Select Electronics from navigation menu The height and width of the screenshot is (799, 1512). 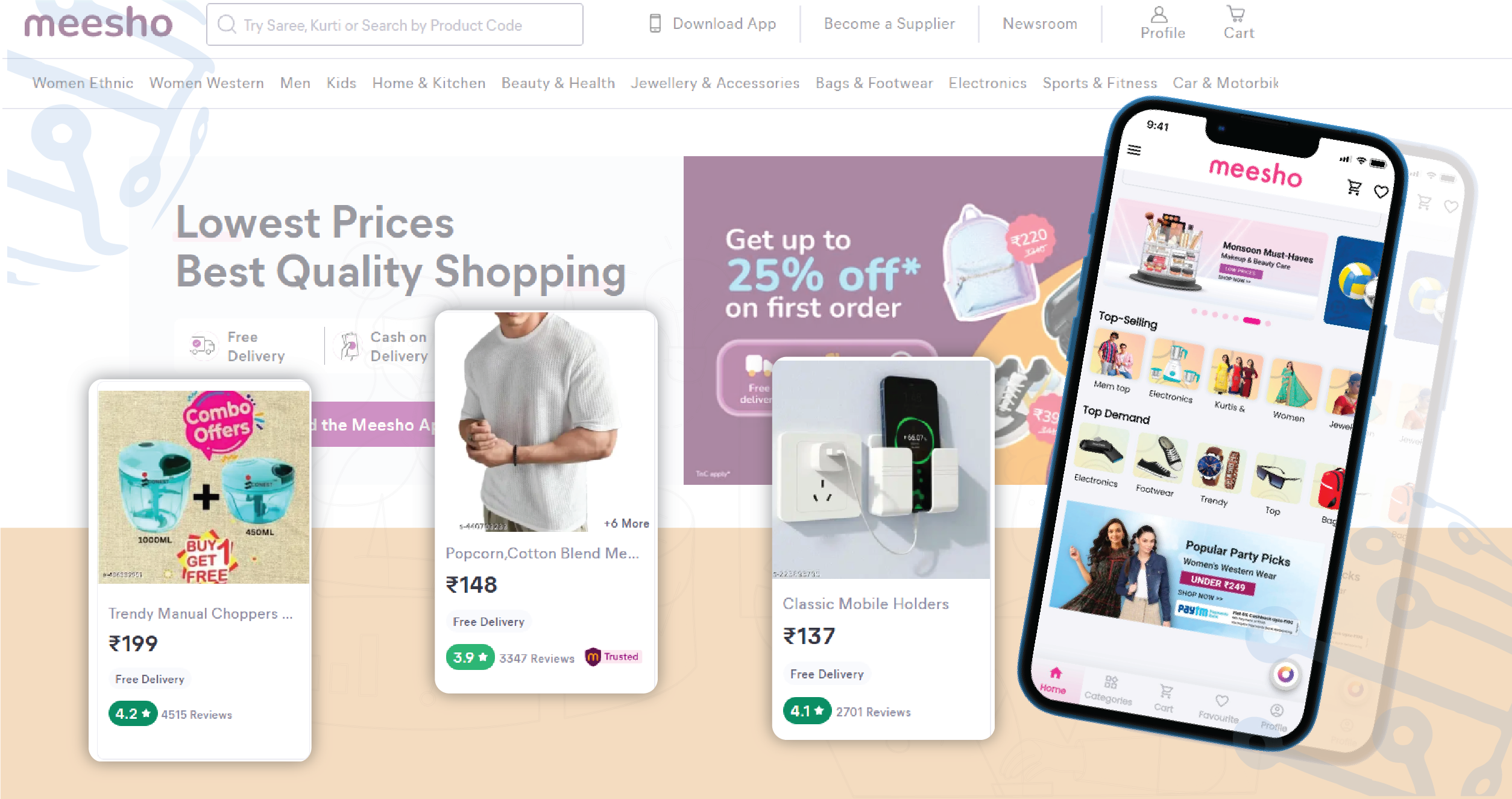[986, 83]
